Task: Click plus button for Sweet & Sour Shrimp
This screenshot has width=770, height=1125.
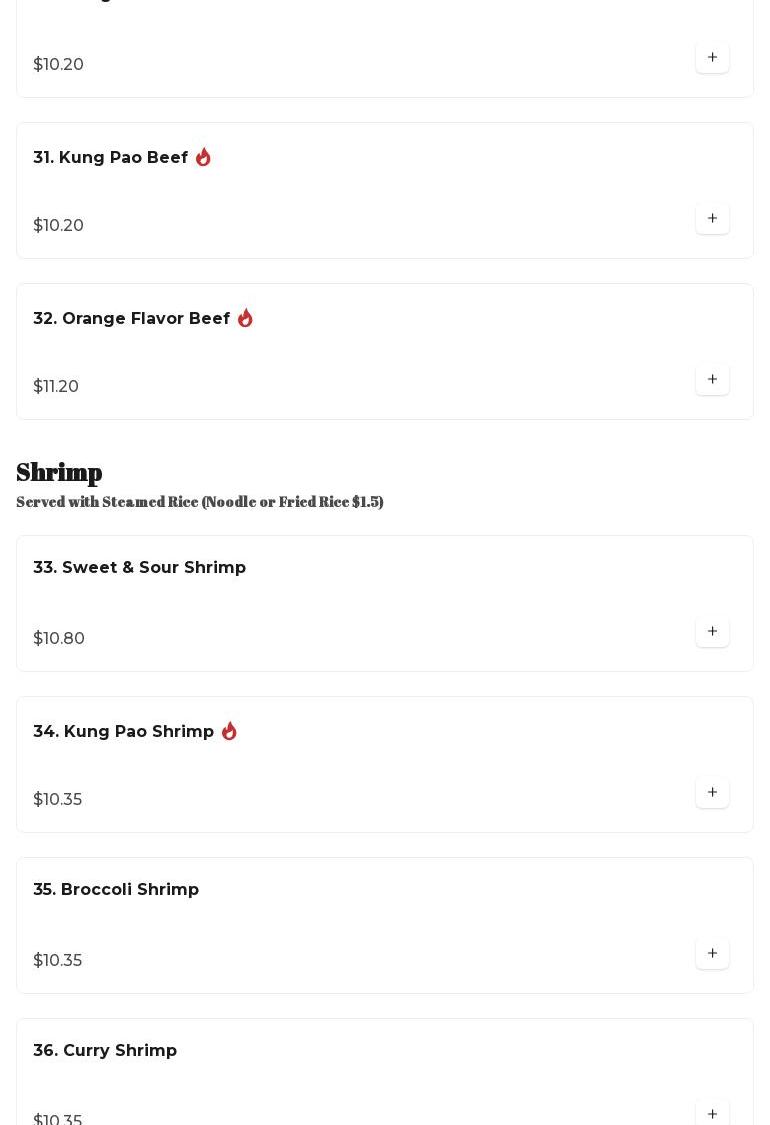Action: pos(712,632)
